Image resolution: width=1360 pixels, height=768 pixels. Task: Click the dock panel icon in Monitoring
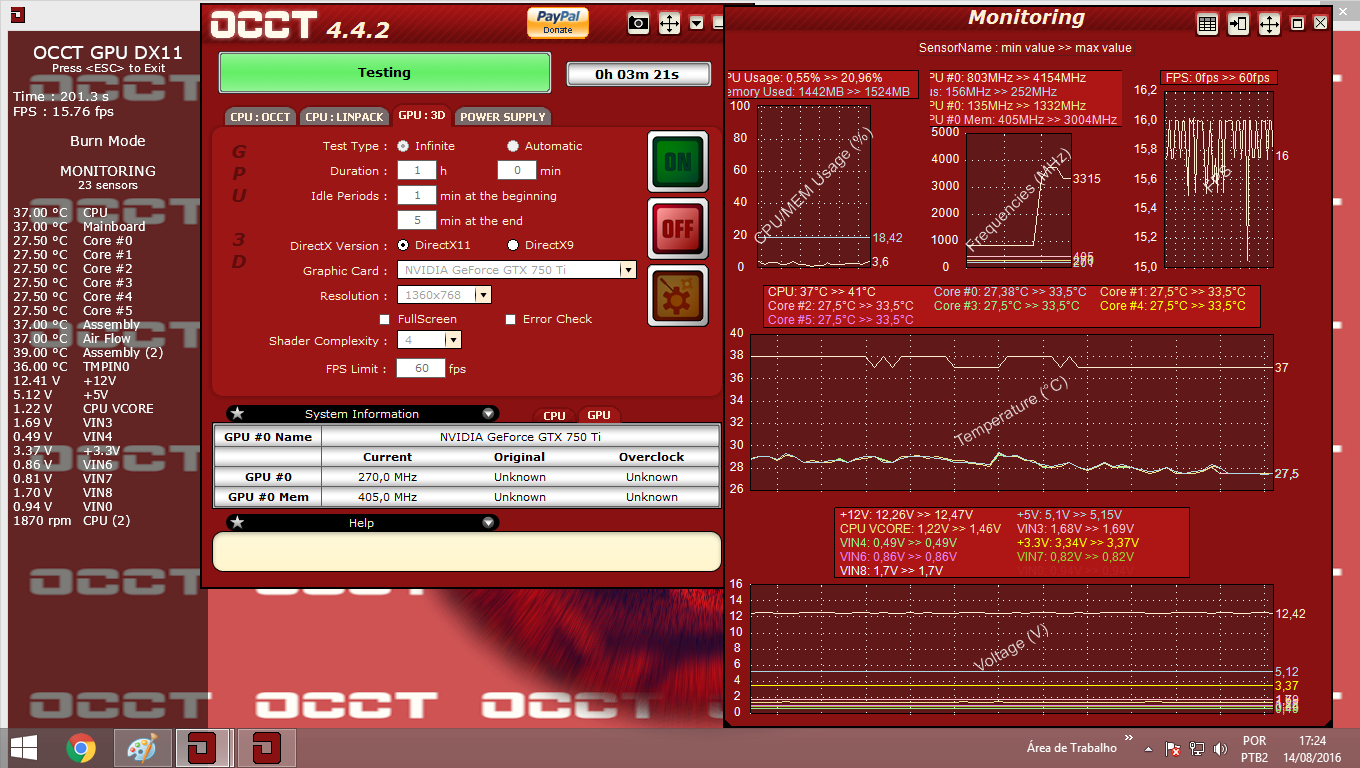(1238, 24)
